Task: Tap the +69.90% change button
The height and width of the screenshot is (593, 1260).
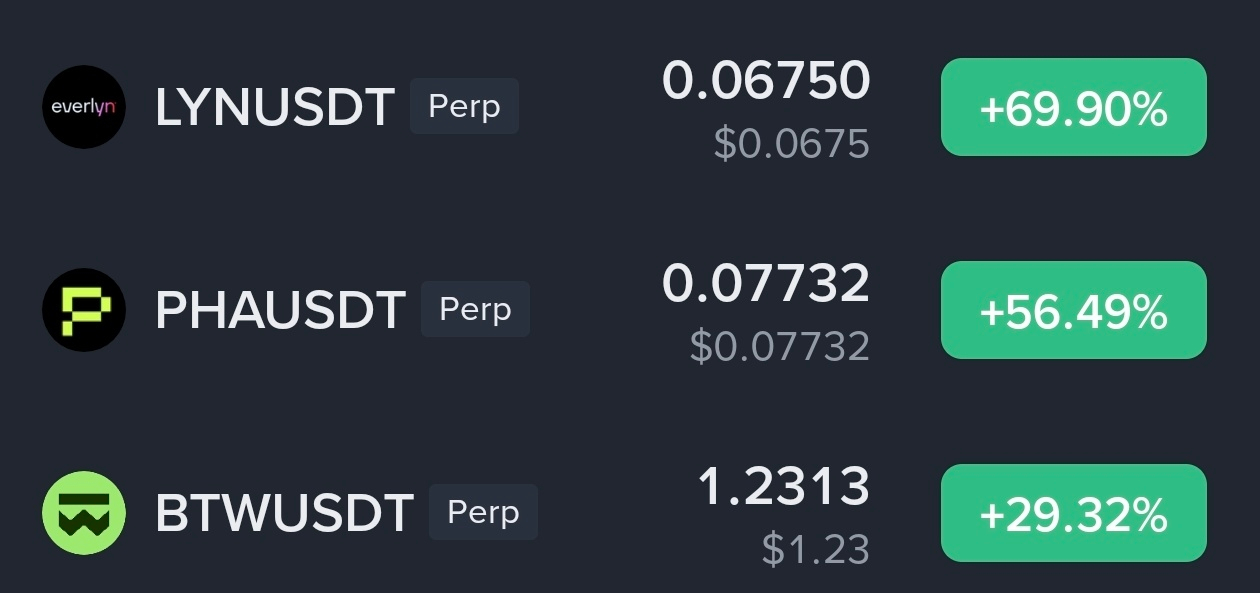Action: point(1074,107)
